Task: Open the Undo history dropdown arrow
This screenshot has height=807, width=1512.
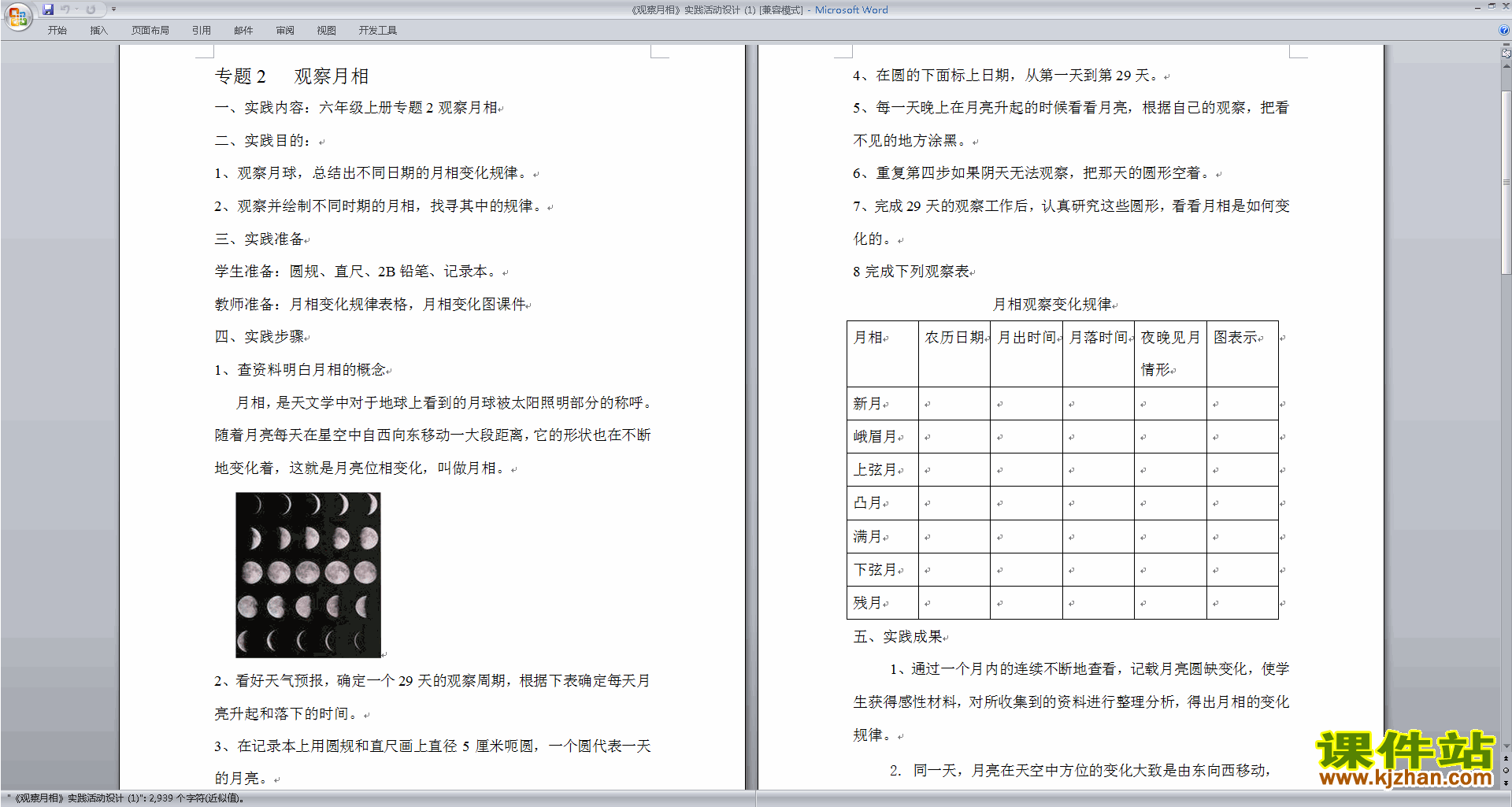Action: pos(77,9)
